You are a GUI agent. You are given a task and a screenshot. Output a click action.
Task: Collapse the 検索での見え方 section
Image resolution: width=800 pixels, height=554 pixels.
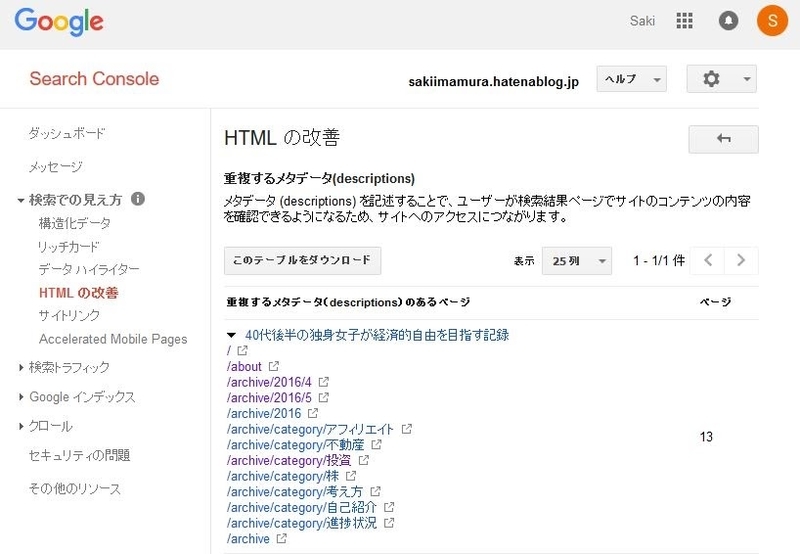tap(21, 200)
